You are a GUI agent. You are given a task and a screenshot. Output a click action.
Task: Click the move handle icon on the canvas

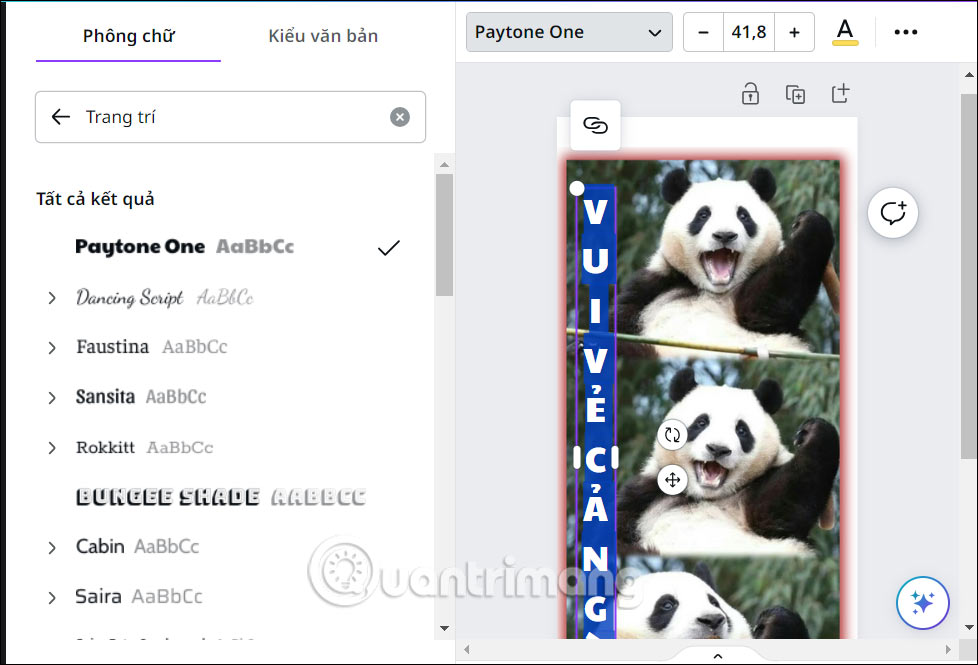[x=672, y=480]
